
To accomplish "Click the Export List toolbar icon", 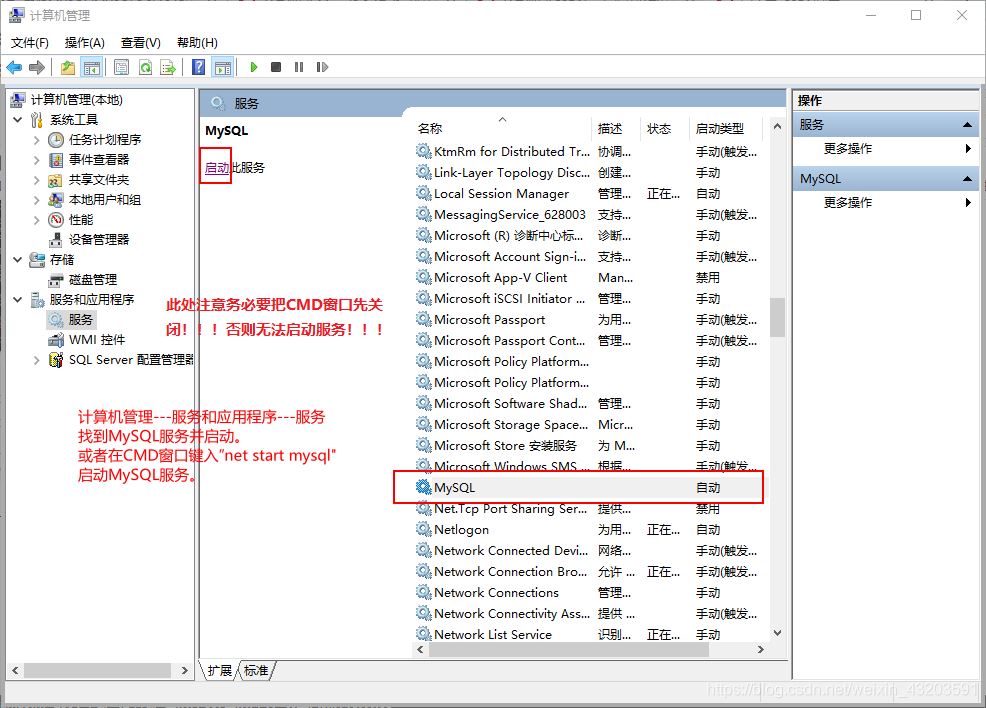I will click(x=168, y=67).
